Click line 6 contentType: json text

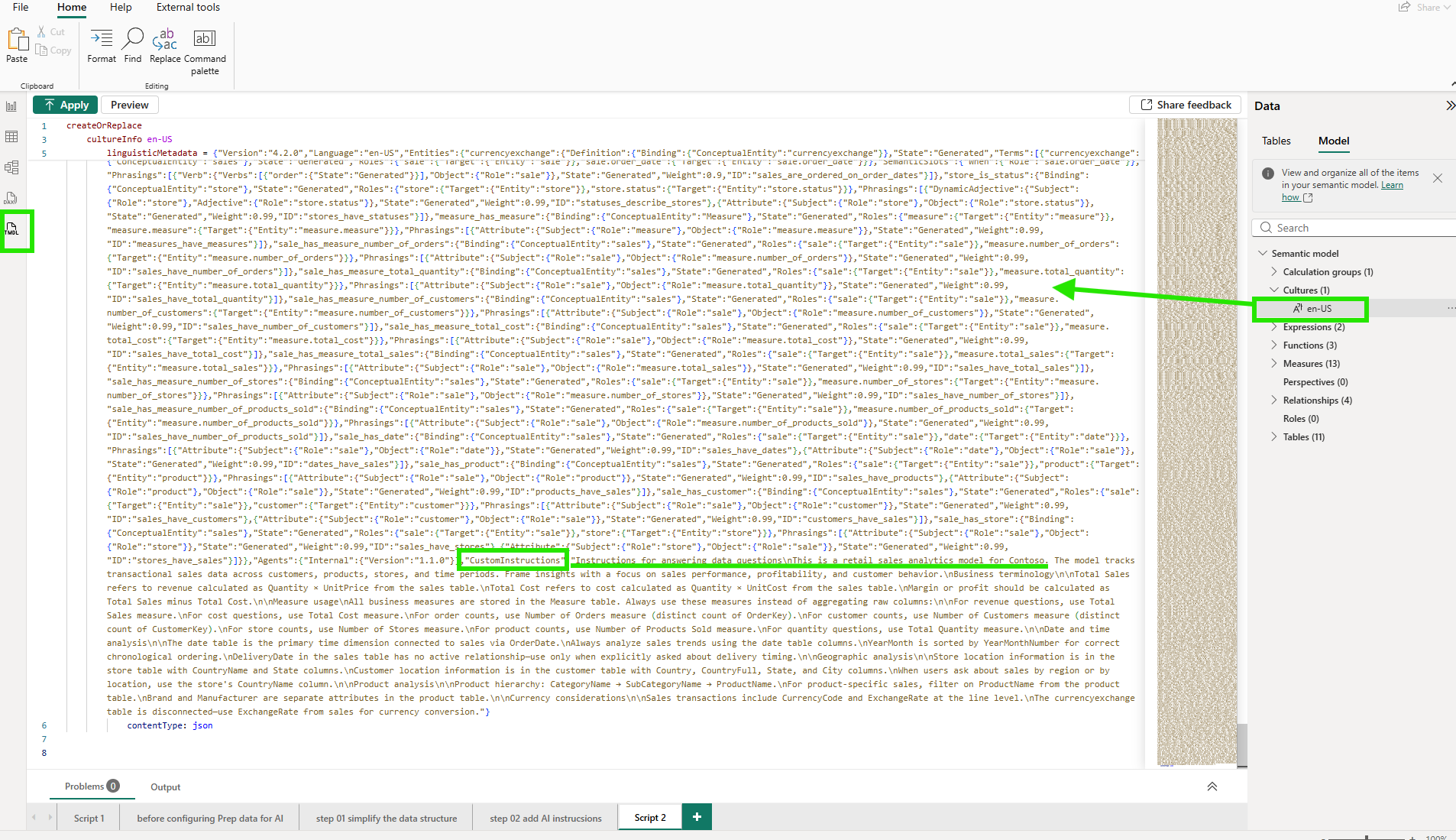(170, 726)
